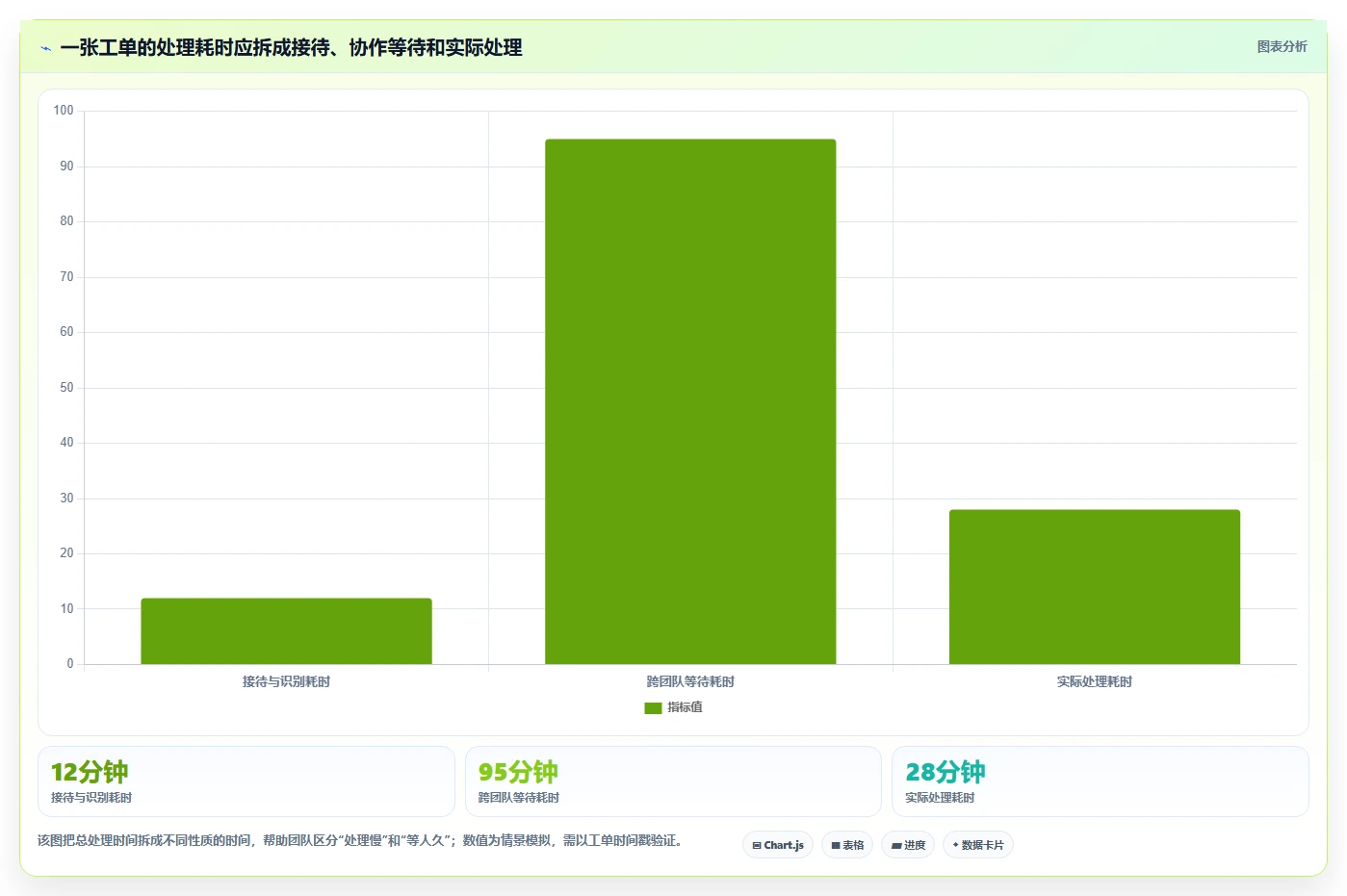Click the x-axis label 跨团队等待耗时
The height and width of the screenshot is (896, 1347).
(690, 681)
